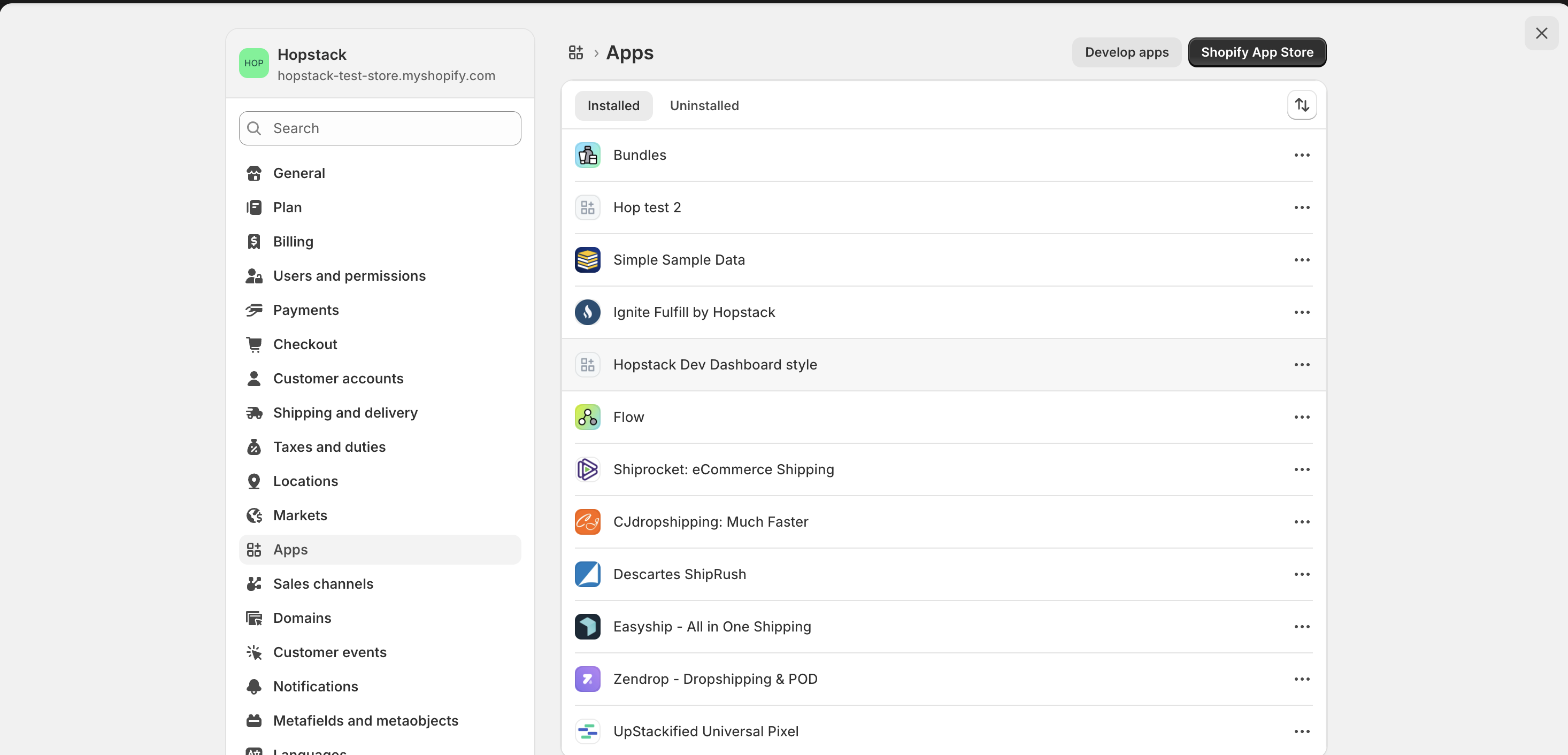
Task: Click the Develop apps button
Action: point(1126,52)
